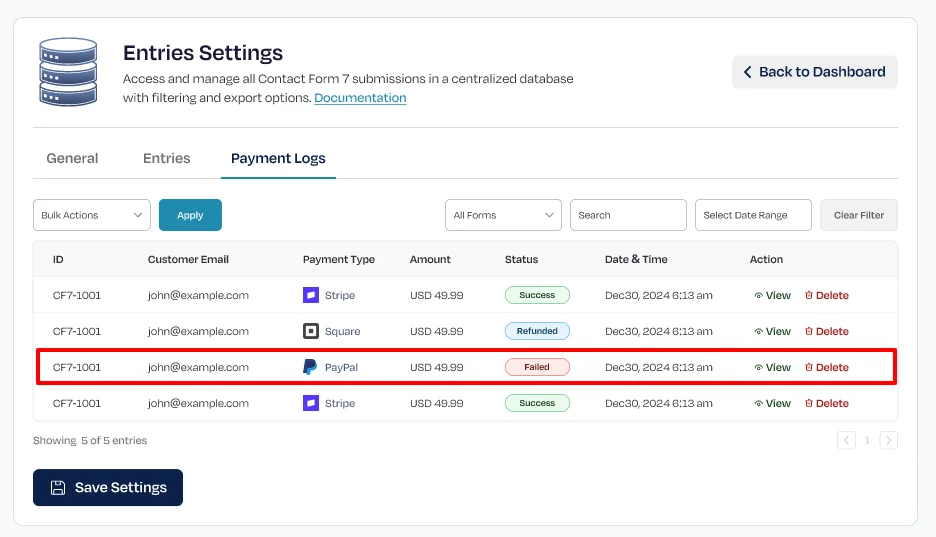This screenshot has width=936, height=537.
Task: Switch to the Entries tab
Action: [x=167, y=158]
